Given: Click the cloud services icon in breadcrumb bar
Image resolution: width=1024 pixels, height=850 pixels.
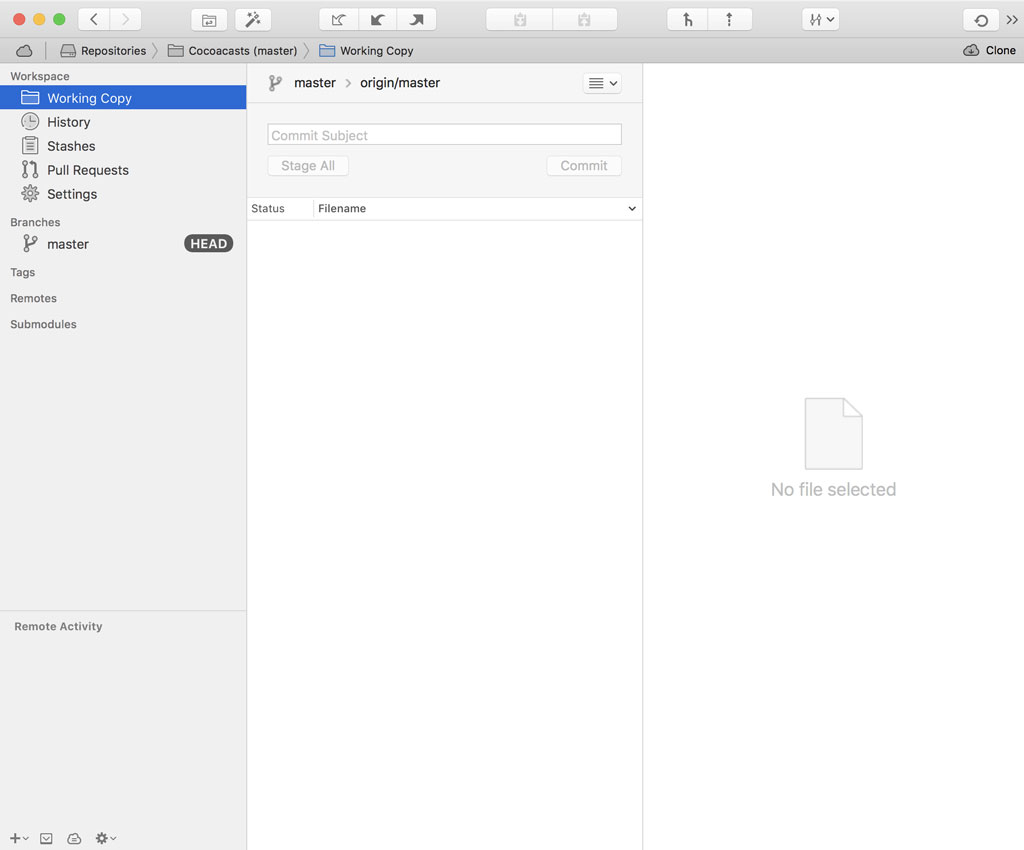Looking at the screenshot, I should point(24,51).
